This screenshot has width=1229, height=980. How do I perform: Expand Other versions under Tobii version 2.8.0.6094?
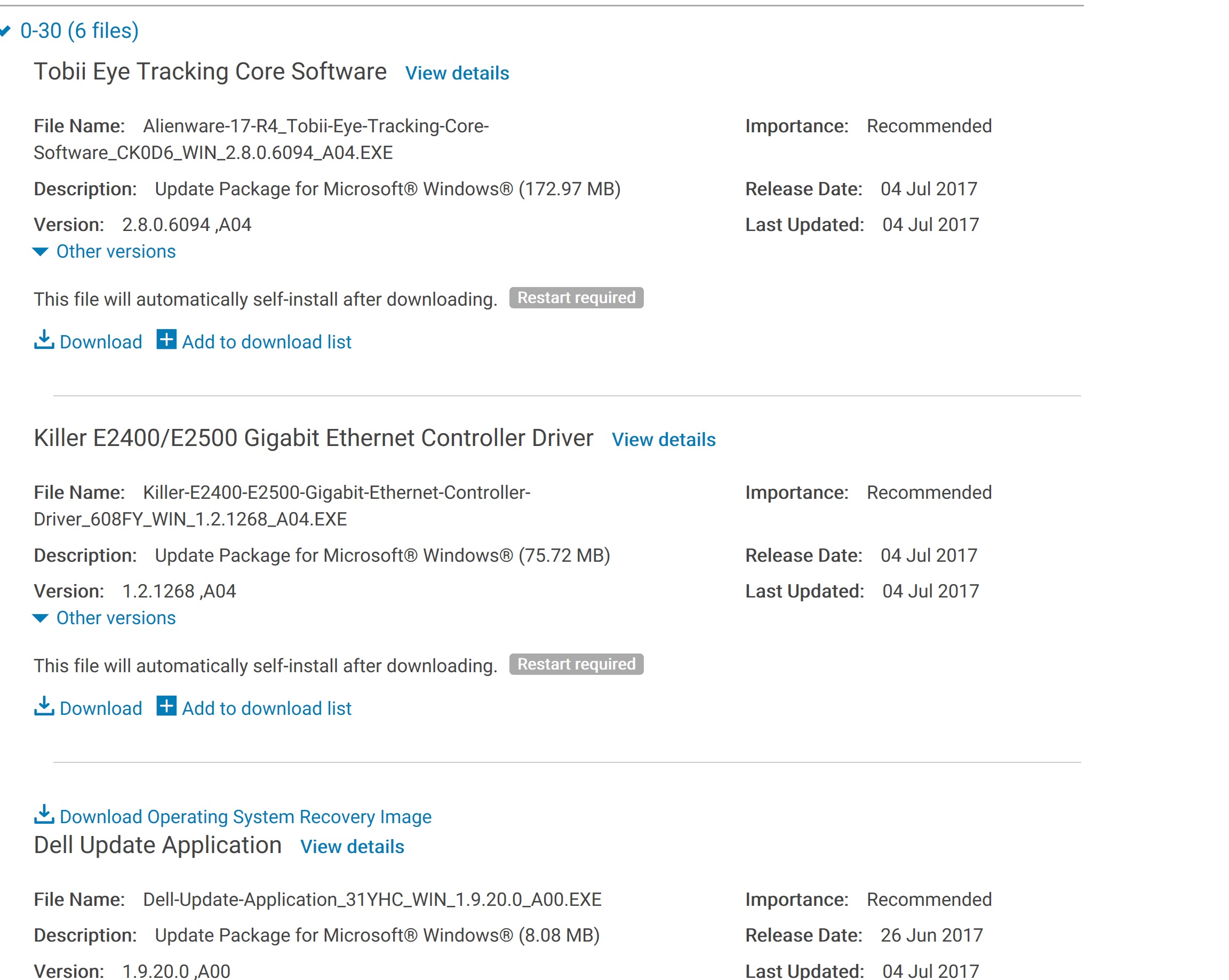coord(116,251)
